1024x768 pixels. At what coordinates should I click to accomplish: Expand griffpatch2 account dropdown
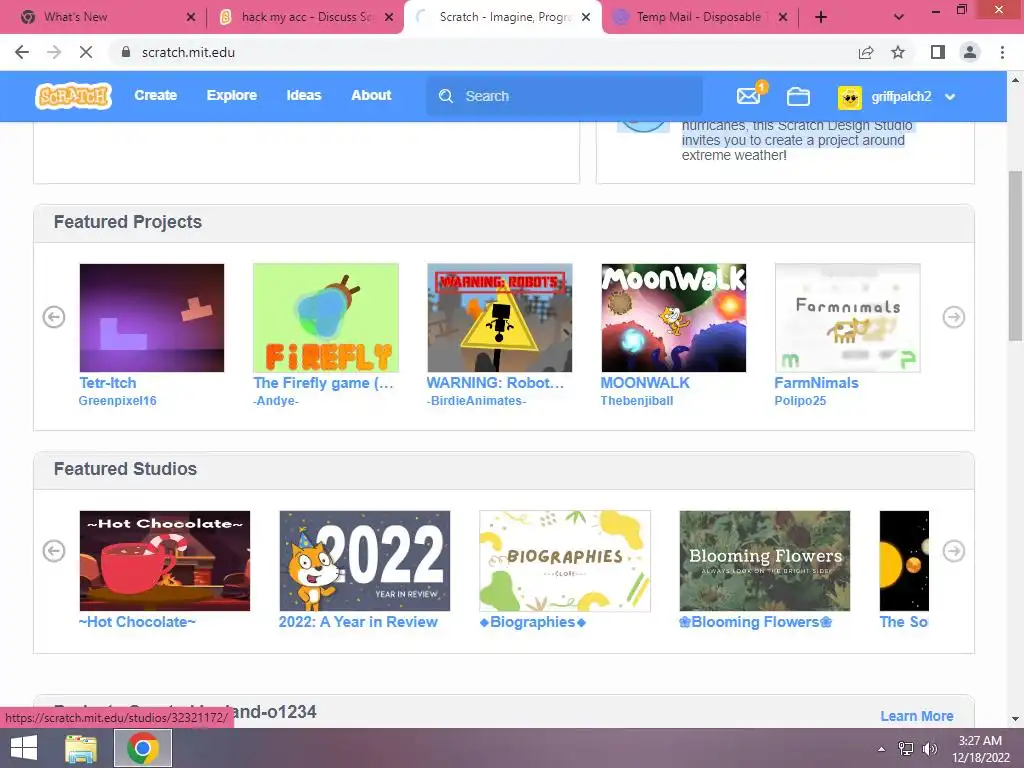[950, 97]
